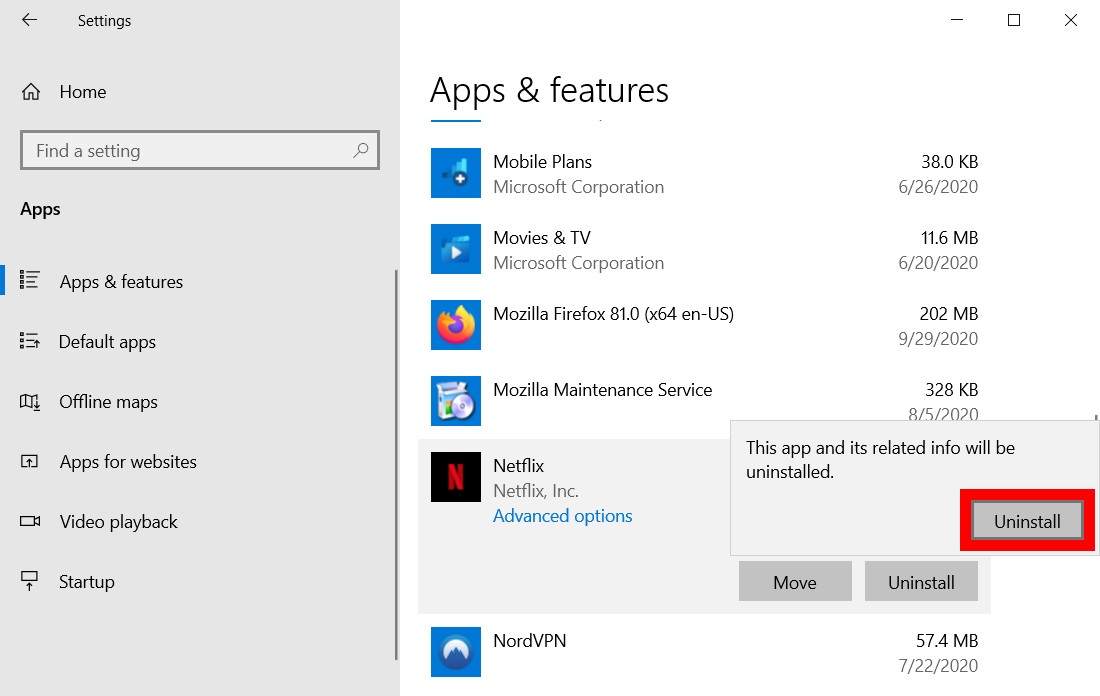The image size is (1100, 696).
Task: Click the Mobile Plans app icon
Action: [x=456, y=173]
